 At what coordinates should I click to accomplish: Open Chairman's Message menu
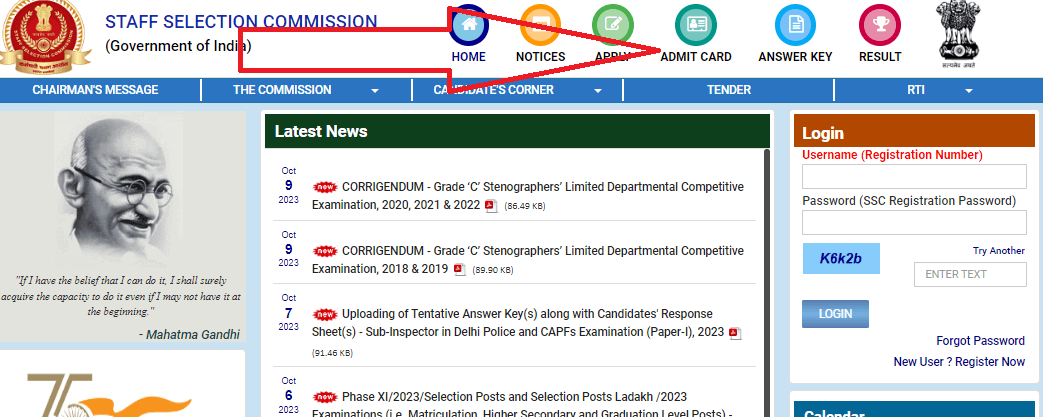click(95, 90)
